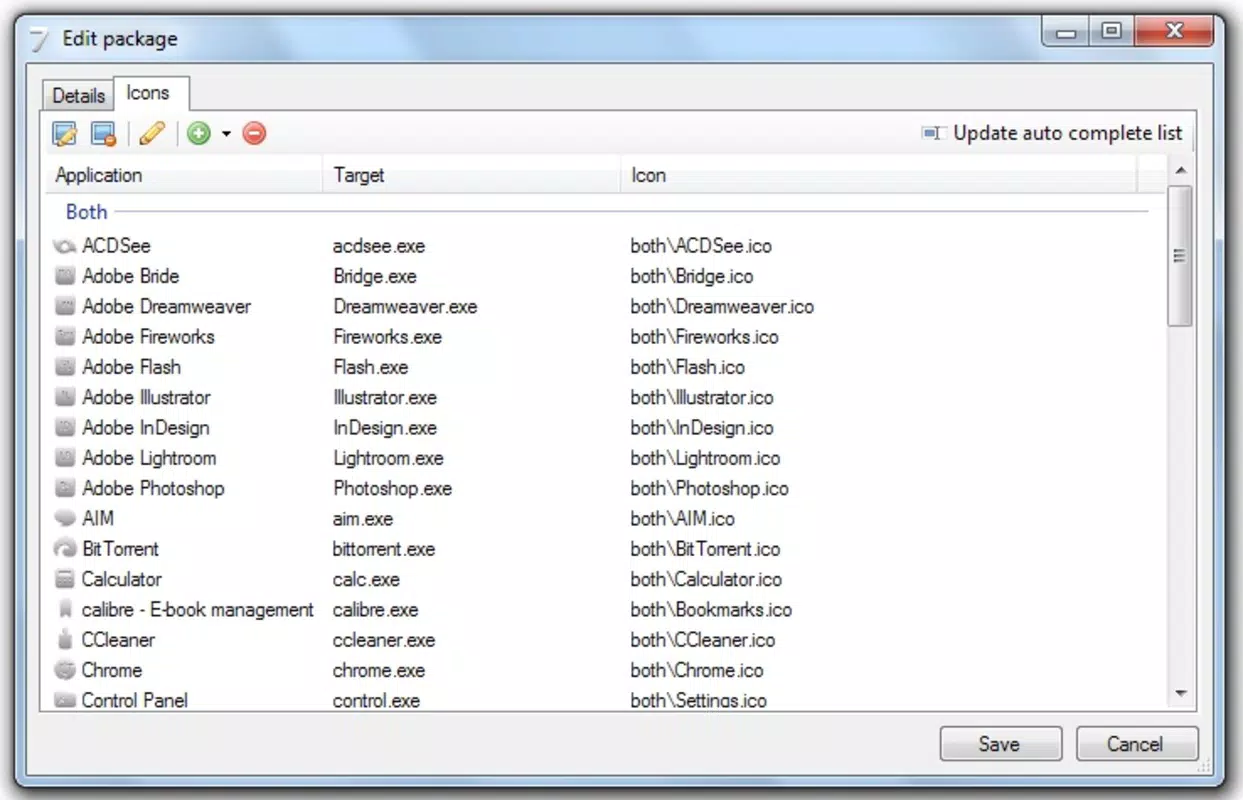Open the dropdown arrow beside add icon
1243x800 pixels.
pyautogui.click(x=226, y=134)
